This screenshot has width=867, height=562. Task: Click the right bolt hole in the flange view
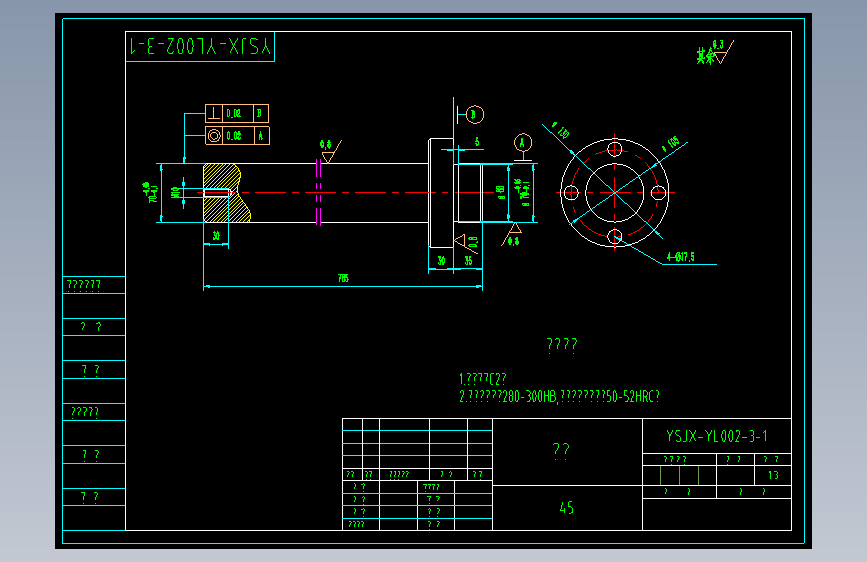coord(659,192)
